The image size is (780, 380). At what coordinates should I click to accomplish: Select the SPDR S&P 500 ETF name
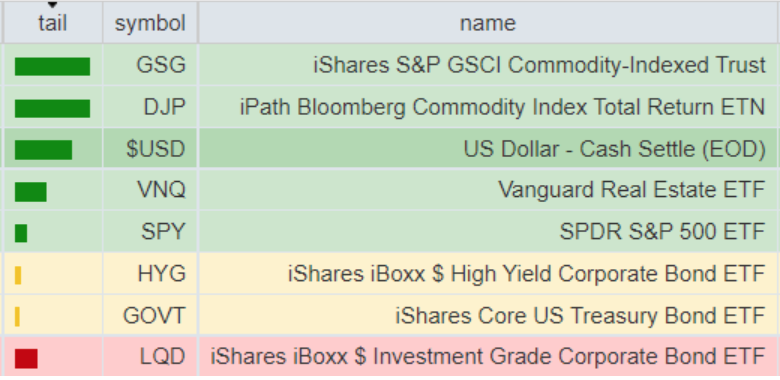coord(662,231)
